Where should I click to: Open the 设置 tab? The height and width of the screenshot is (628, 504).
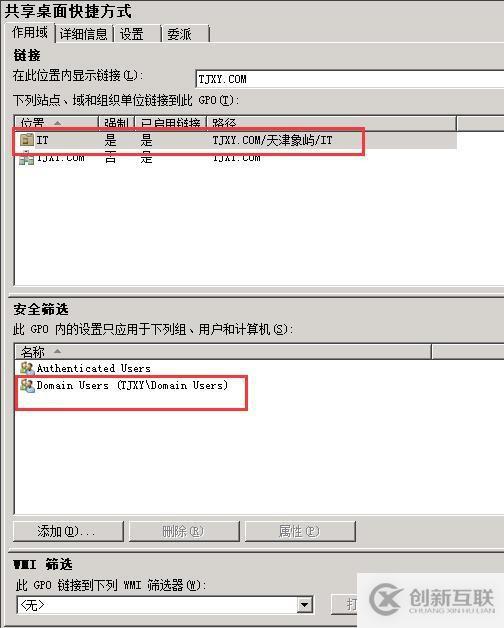pos(137,34)
